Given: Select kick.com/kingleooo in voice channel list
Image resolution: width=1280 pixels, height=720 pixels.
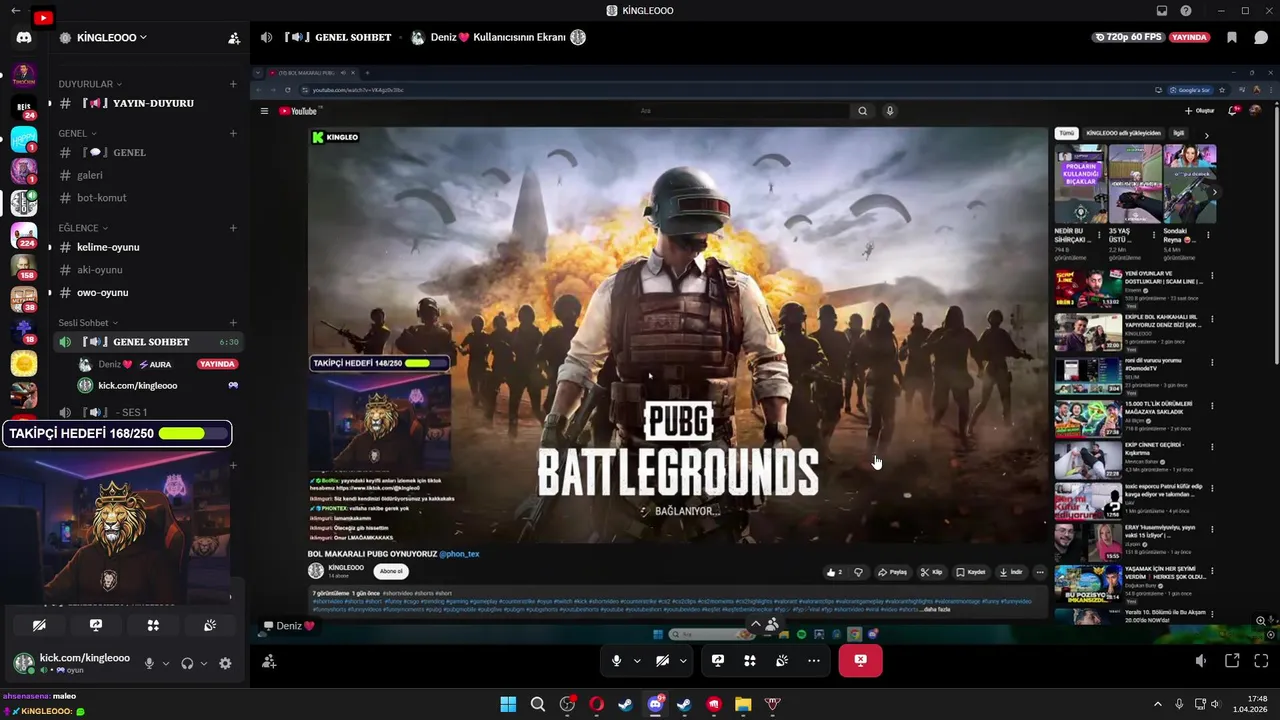Looking at the screenshot, I should click(158, 385).
